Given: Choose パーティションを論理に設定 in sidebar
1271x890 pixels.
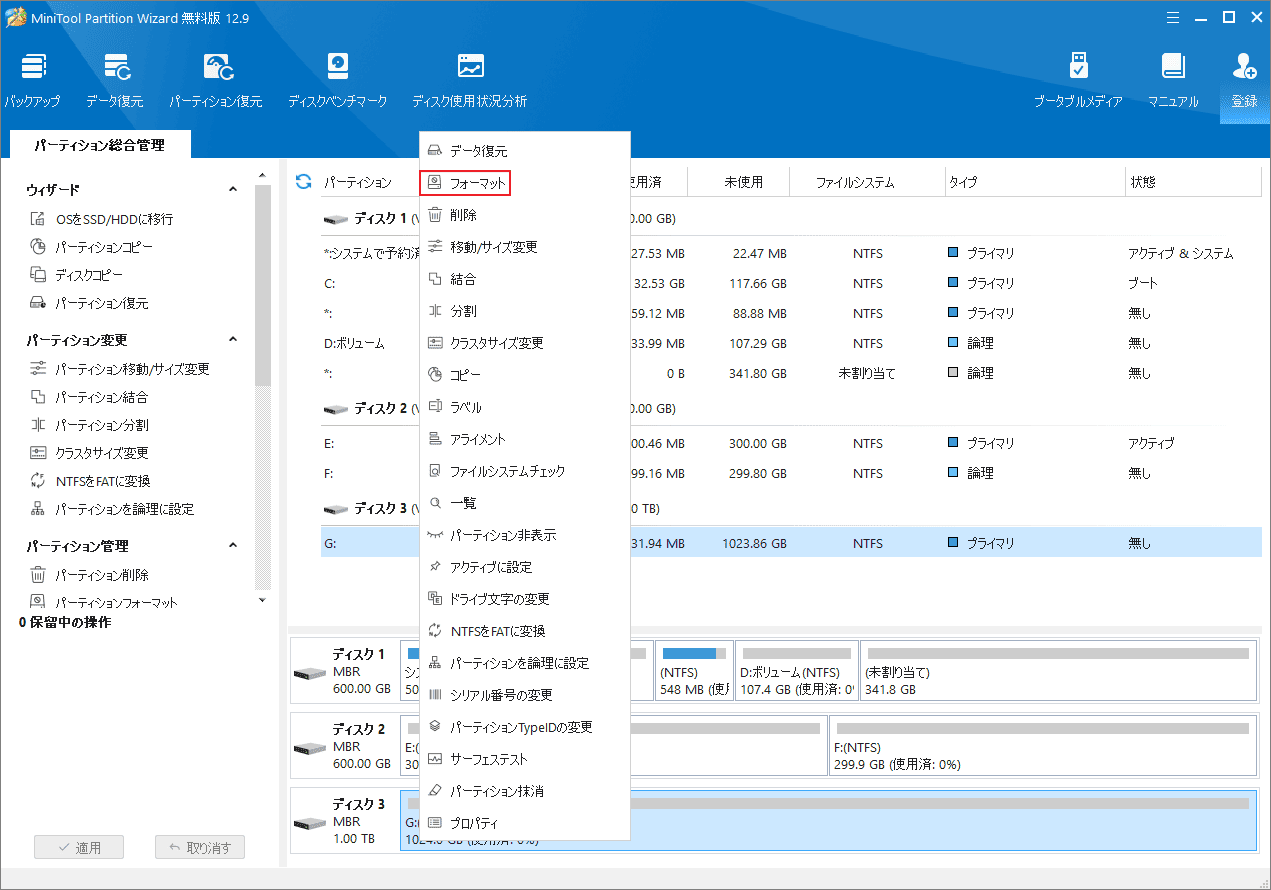Looking at the screenshot, I should click(x=111, y=509).
